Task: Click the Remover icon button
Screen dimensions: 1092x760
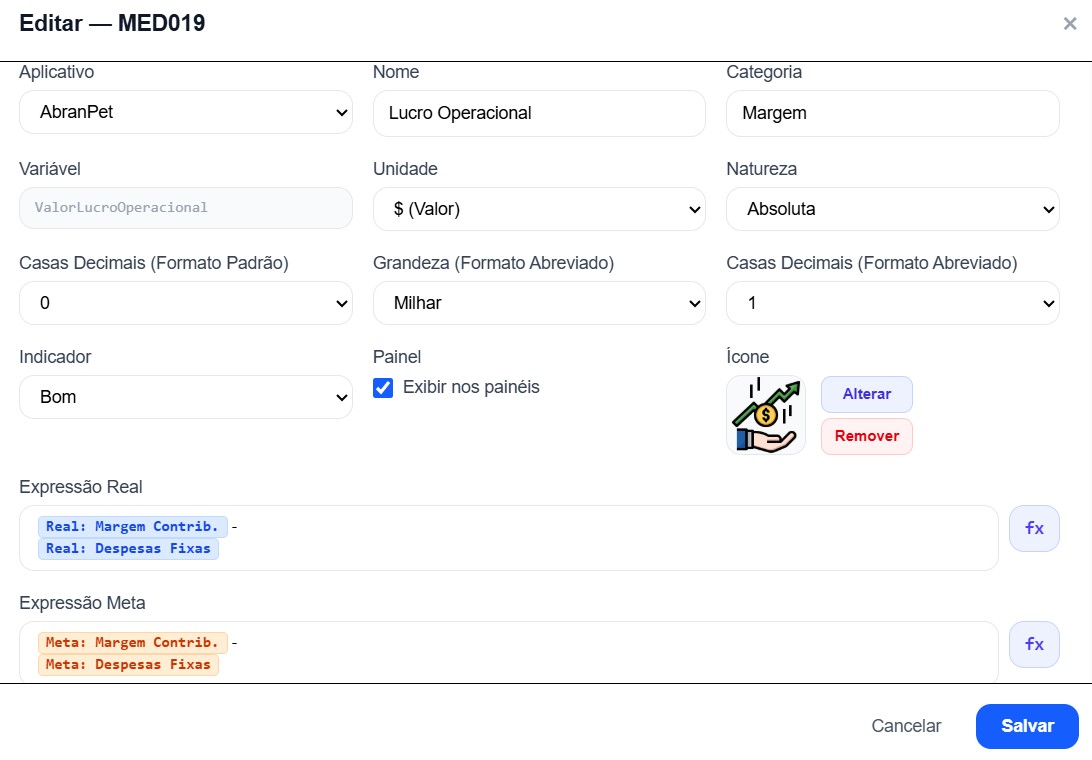Action: 866,436
